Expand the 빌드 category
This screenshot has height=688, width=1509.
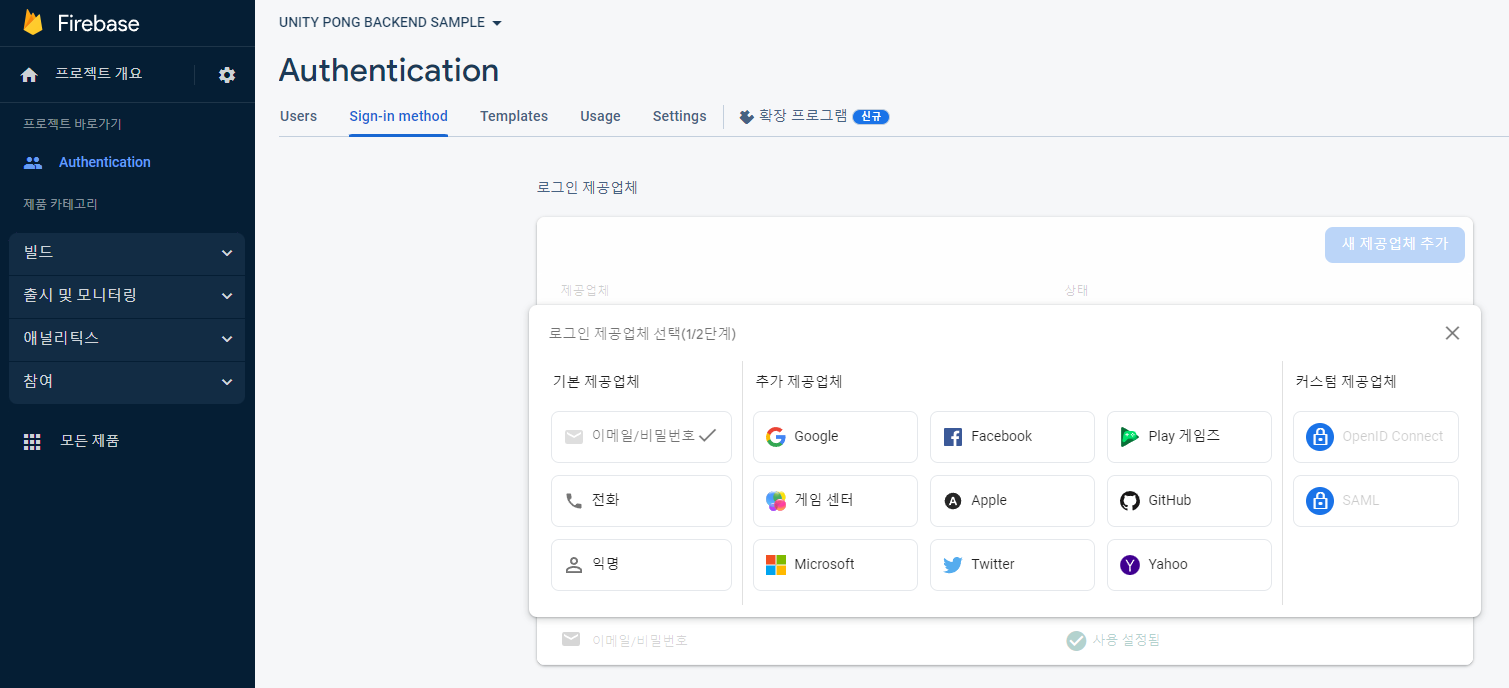pyautogui.click(x=127, y=254)
